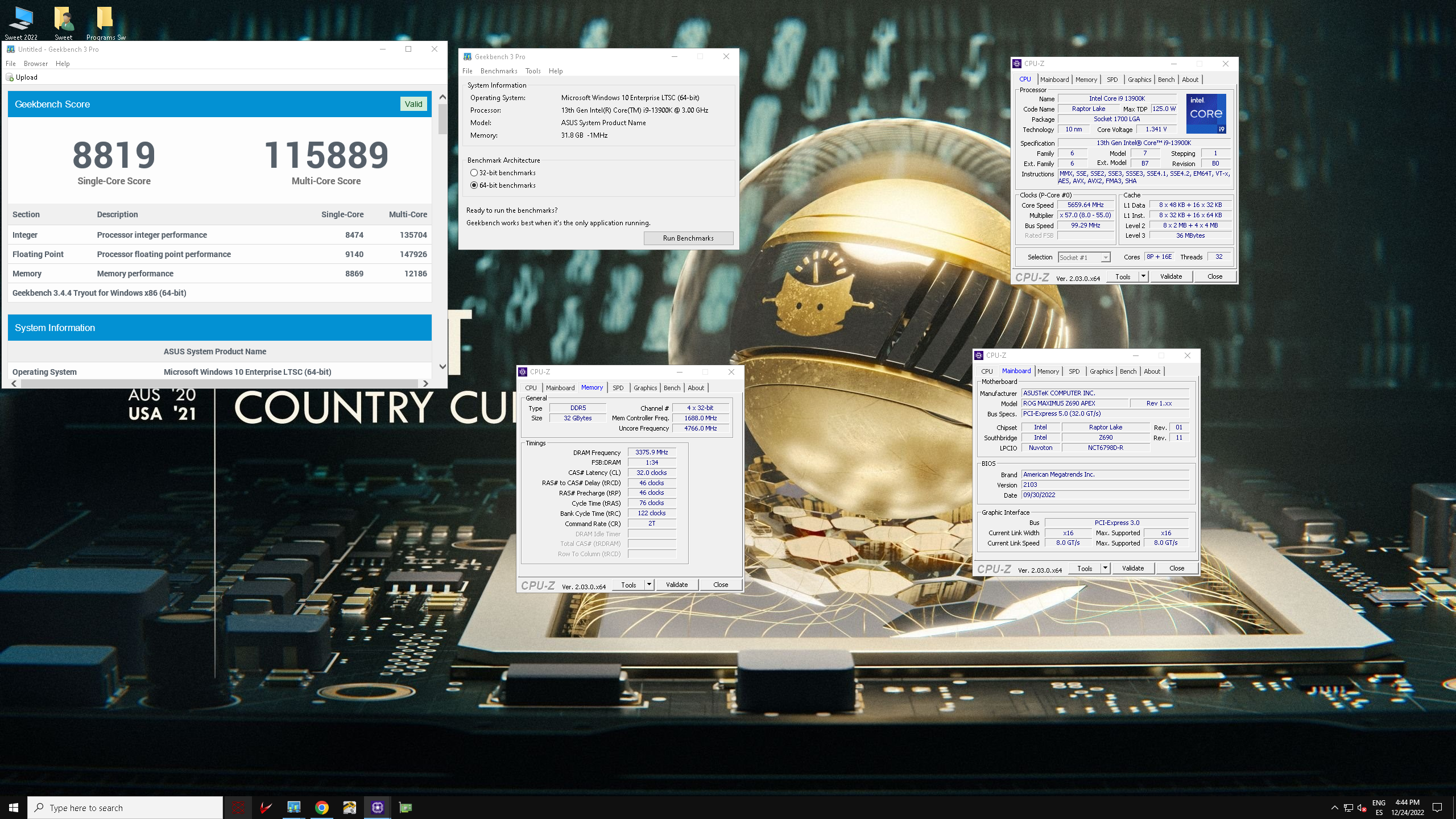Open the benchmark timer taskbar app icon
The image size is (1456, 819).
(349, 808)
